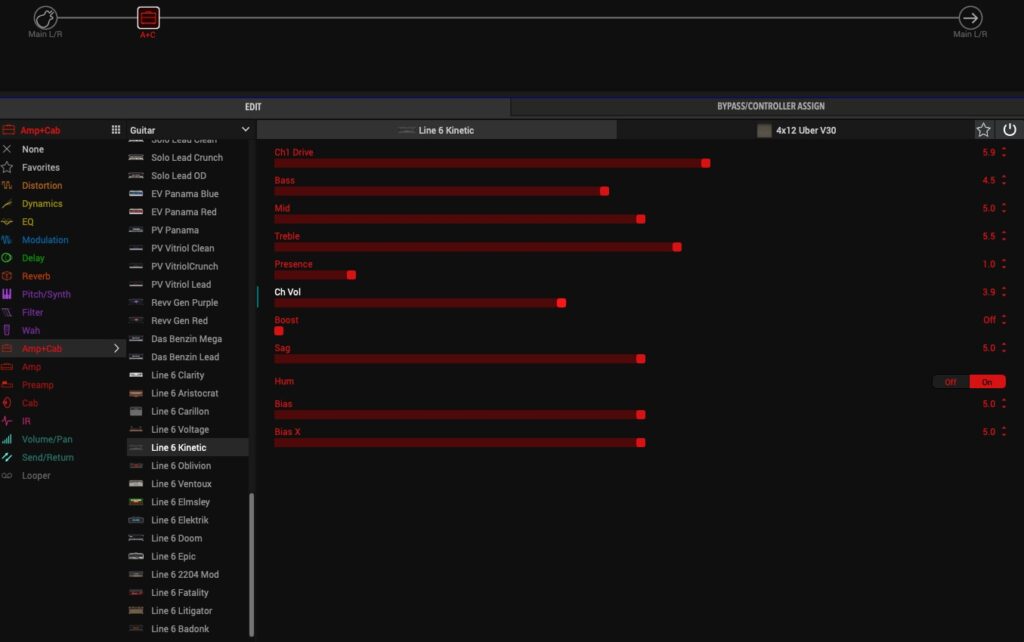This screenshot has height=642, width=1024.
Task: Select the Reverb category
Action: point(36,276)
